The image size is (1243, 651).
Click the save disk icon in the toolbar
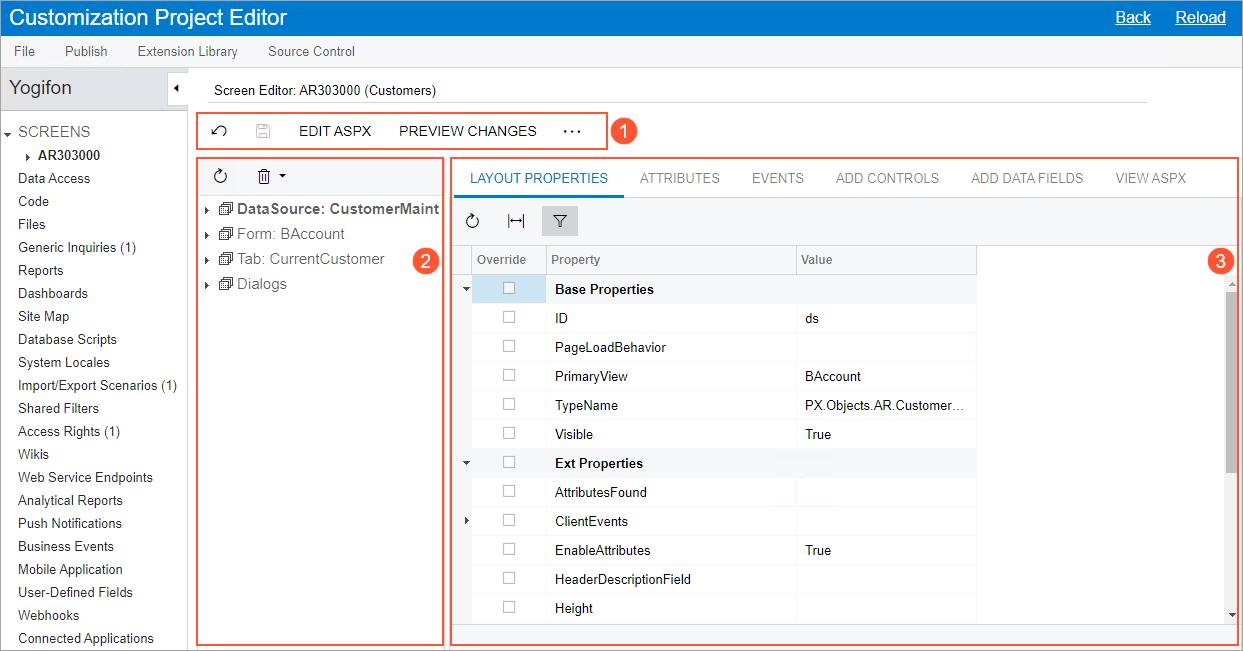point(263,131)
